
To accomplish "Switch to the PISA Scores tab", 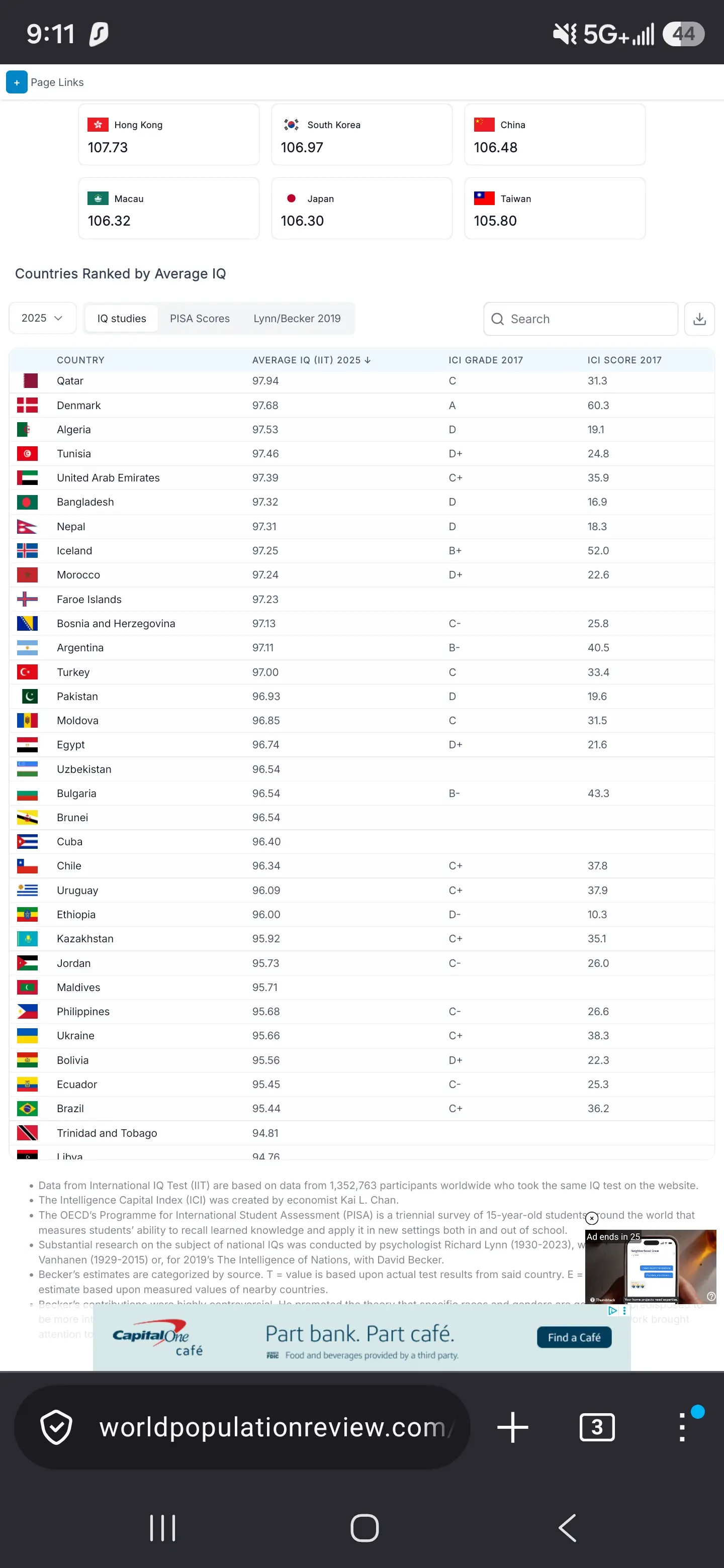I will pyautogui.click(x=200, y=318).
